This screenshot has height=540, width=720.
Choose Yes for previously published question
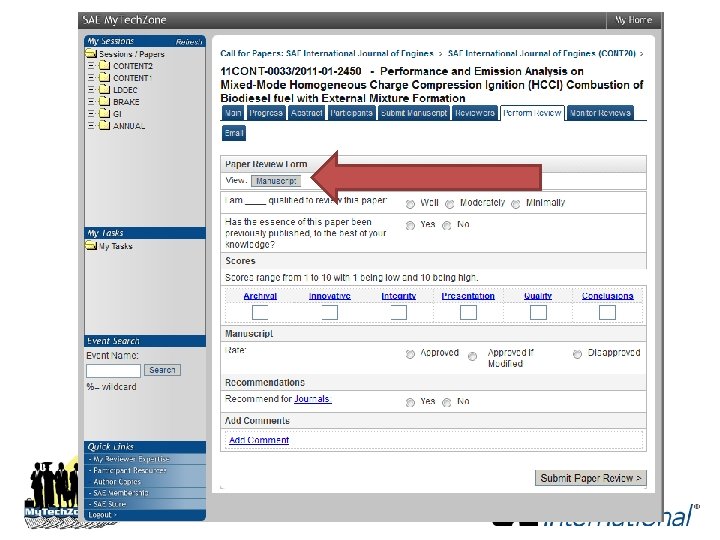pos(410,225)
